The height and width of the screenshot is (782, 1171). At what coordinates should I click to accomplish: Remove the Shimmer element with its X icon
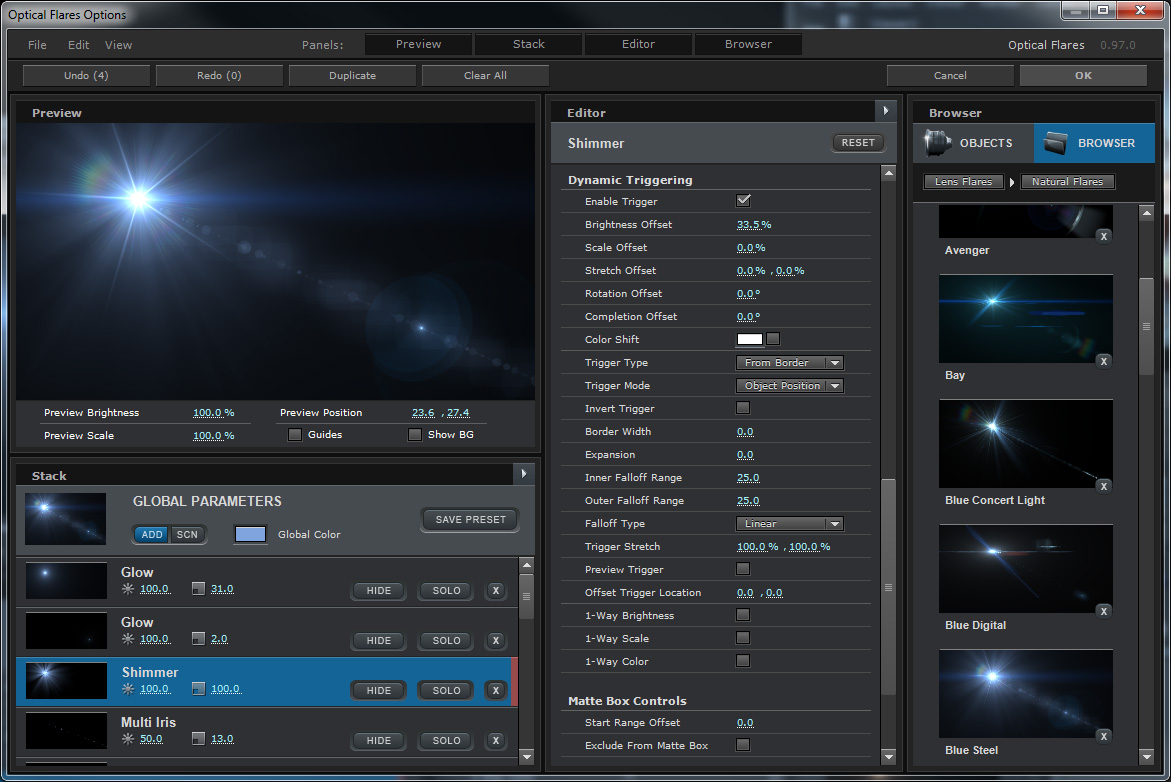coord(495,690)
